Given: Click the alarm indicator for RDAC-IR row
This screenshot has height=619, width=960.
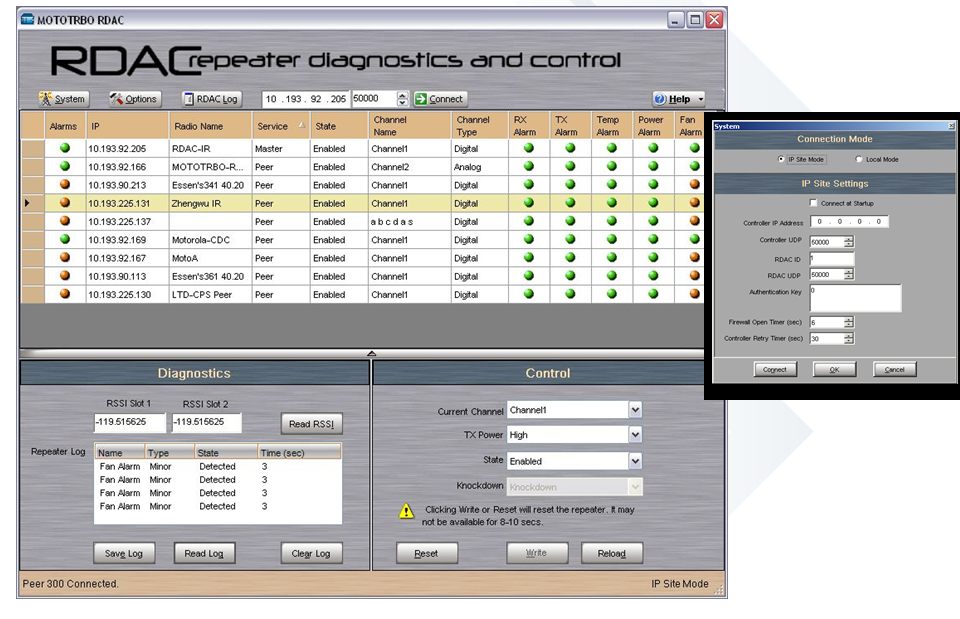Looking at the screenshot, I should (65, 148).
